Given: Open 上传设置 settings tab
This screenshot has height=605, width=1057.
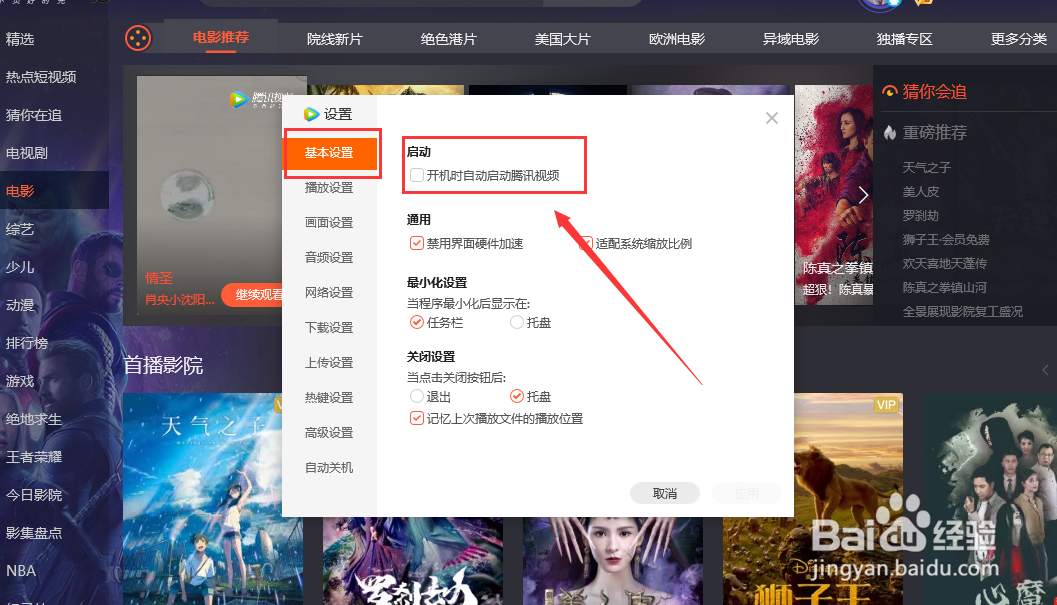Looking at the screenshot, I should point(329,363).
